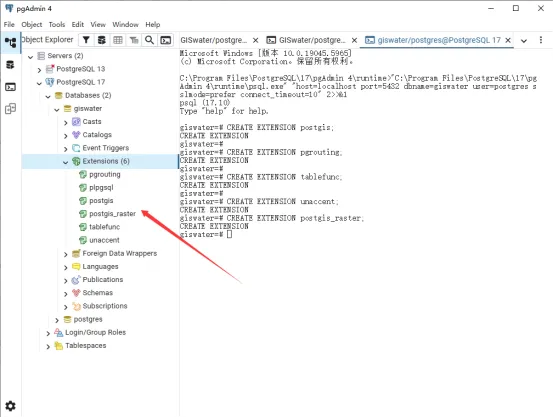
Task: Click the Filter Rows funnel toolbar icon
Action: (x=86, y=40)
